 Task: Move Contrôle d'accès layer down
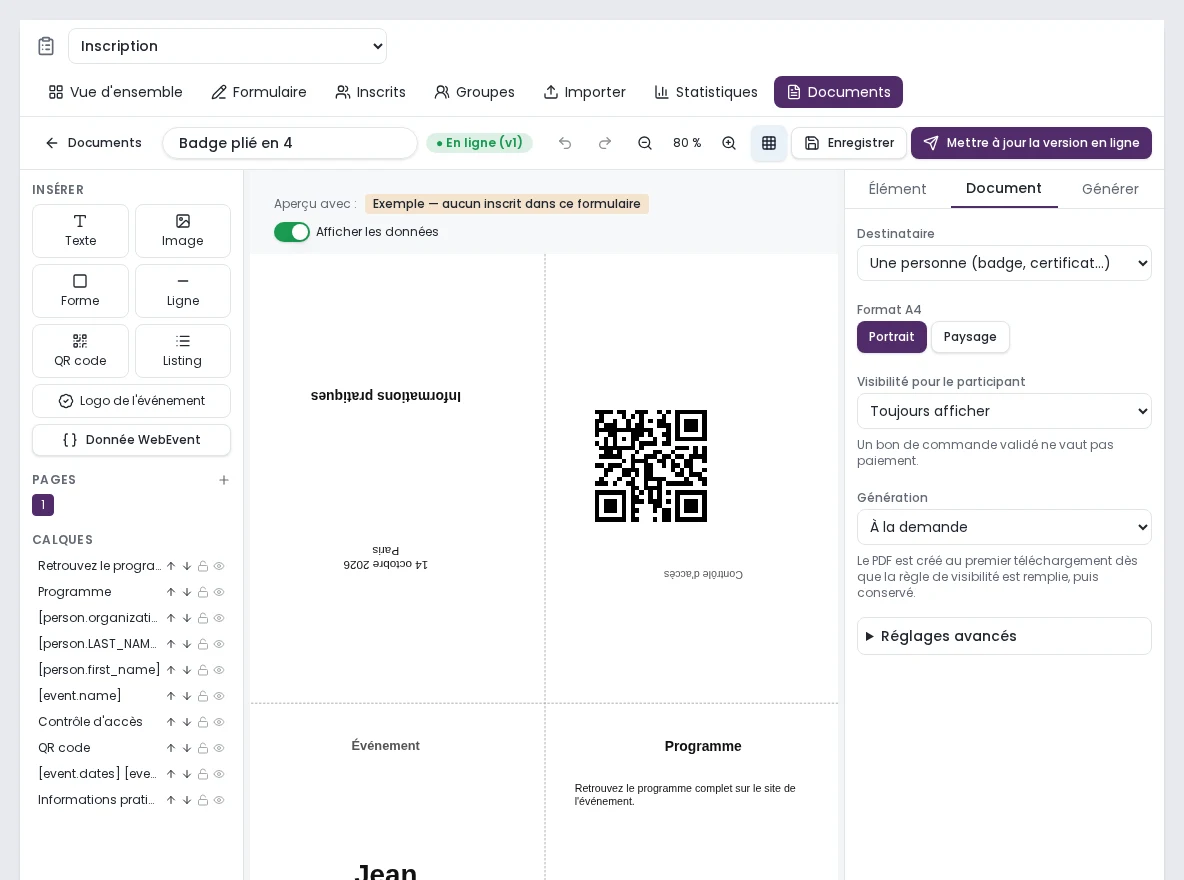(187, 722)
